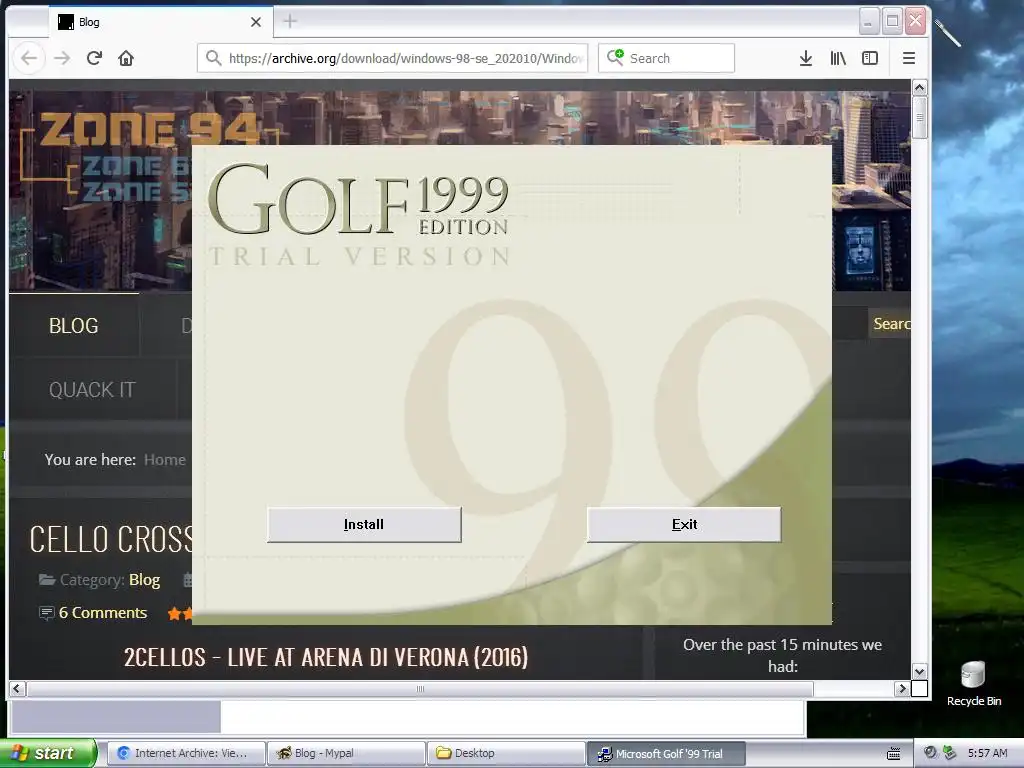Viewport: 1024px width, 768px height.
Task: Open a new browser tab
Action: pyautogui.click(x=290, y=22)
